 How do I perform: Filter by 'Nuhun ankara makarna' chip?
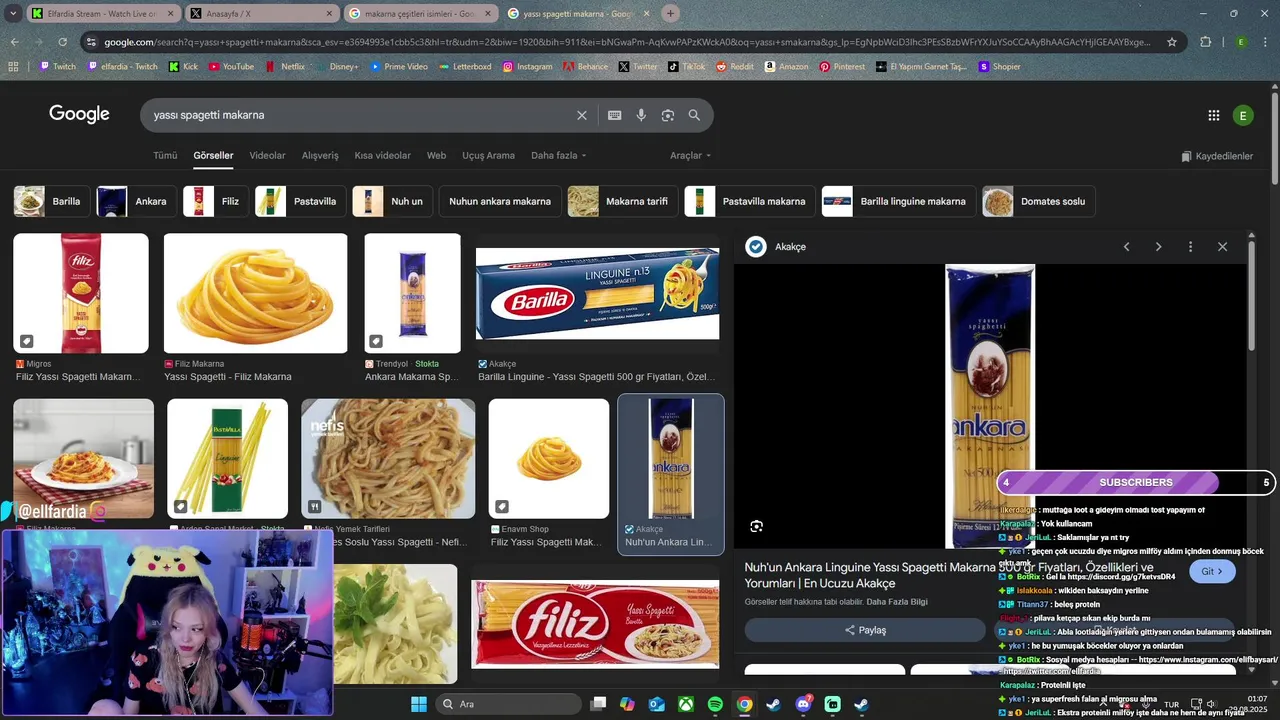point(500,201)
